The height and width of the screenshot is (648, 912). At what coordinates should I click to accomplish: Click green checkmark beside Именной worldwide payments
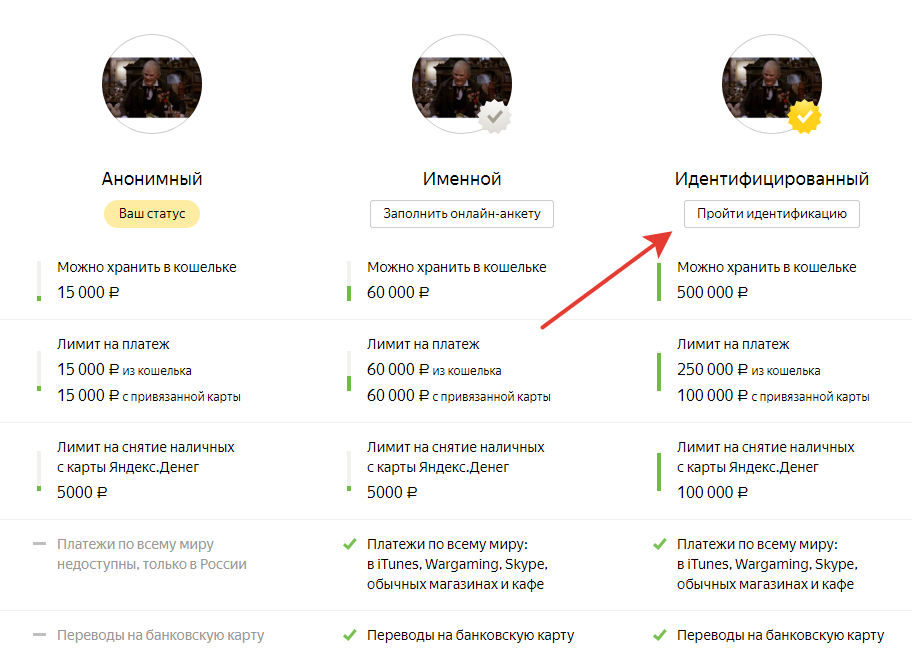[349, 545]
